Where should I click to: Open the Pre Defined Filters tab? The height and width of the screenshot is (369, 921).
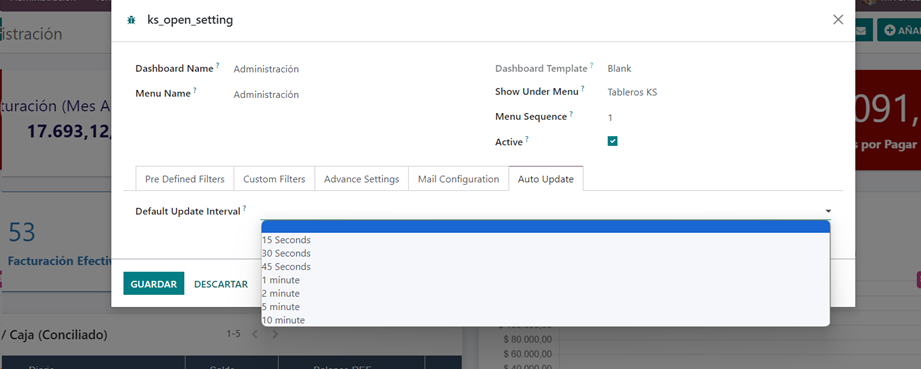[x=184, y=179]
